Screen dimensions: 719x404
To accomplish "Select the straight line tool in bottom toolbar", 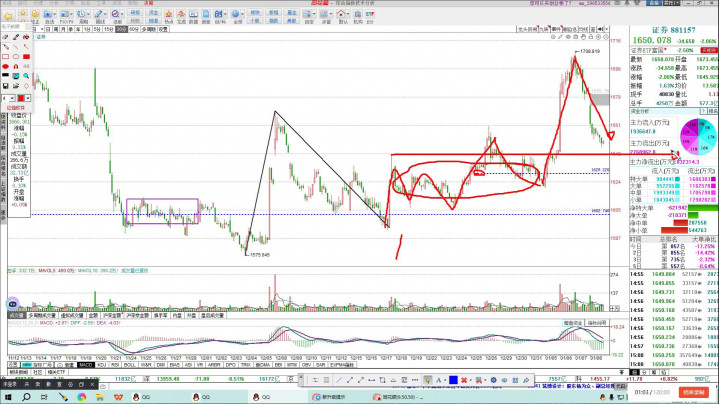I will point(339,380).
